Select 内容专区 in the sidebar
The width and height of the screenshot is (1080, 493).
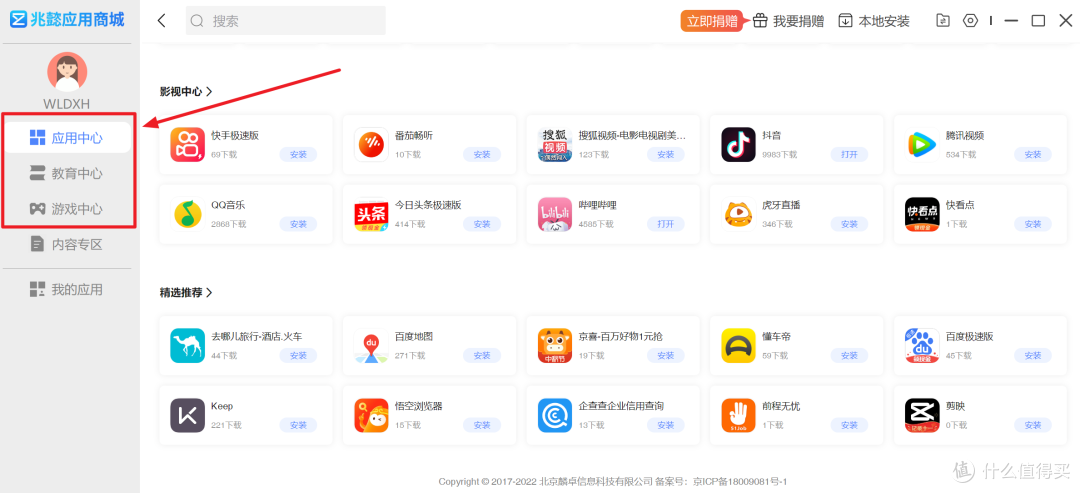tap(67, 244)
